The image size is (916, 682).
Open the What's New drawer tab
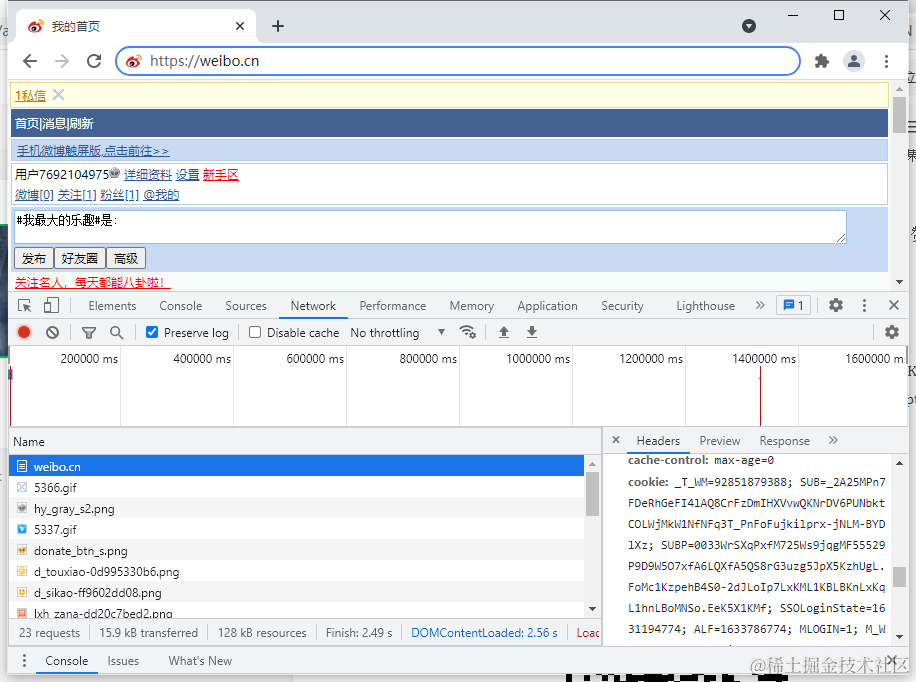pyautogui.click(x=200, y=661)
